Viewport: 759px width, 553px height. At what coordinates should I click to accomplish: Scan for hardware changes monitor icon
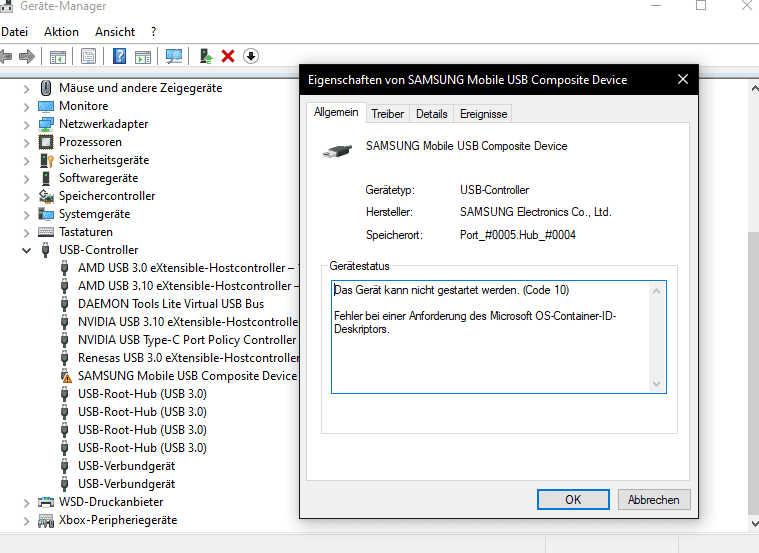coord(174,57)
